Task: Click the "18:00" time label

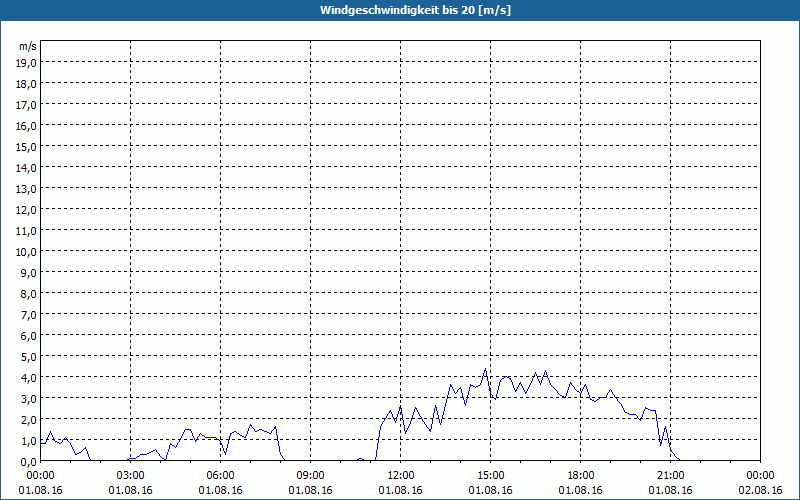Action: point(581,476)
